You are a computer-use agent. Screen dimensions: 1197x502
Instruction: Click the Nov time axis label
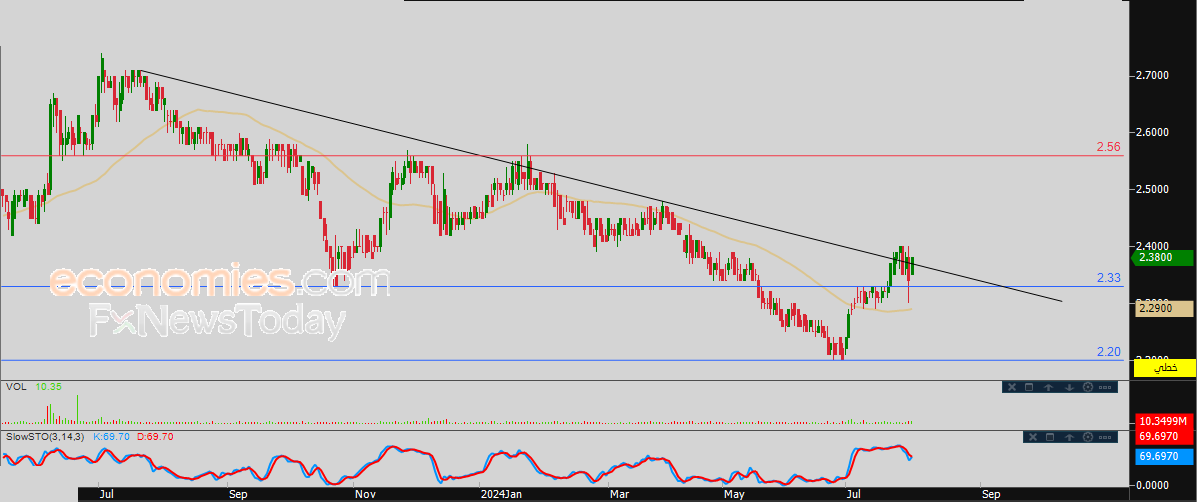(365, 494)
